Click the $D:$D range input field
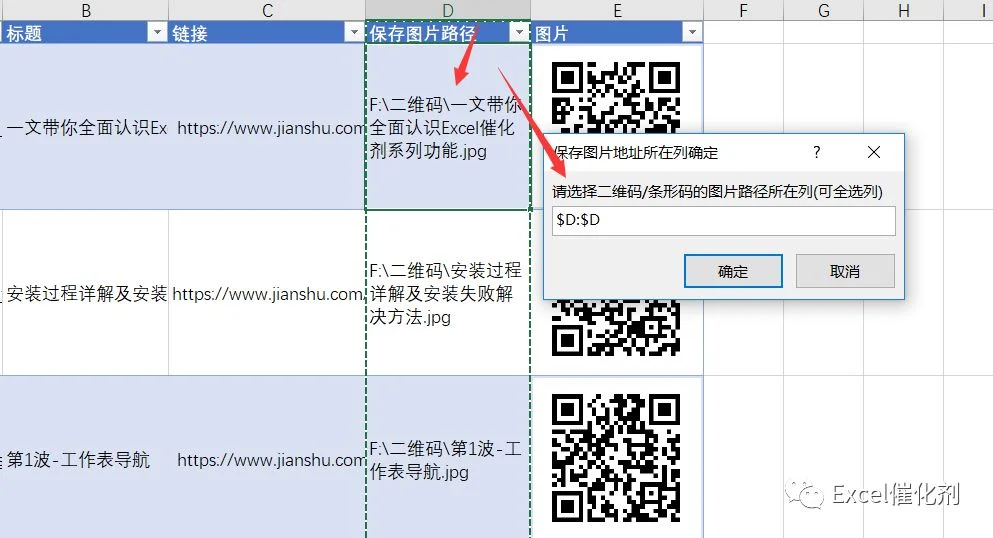Image resolution: width=993 pixels, height=538 pixels. pyautogui.click(x=723, y=220)
